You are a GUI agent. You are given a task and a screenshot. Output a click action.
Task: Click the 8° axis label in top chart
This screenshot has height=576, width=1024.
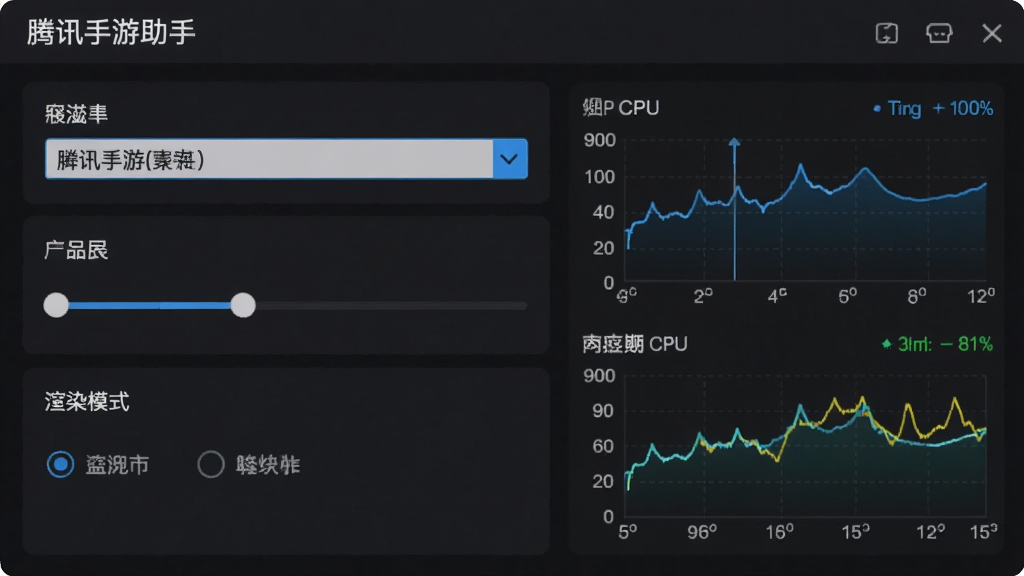pos(917,296)
